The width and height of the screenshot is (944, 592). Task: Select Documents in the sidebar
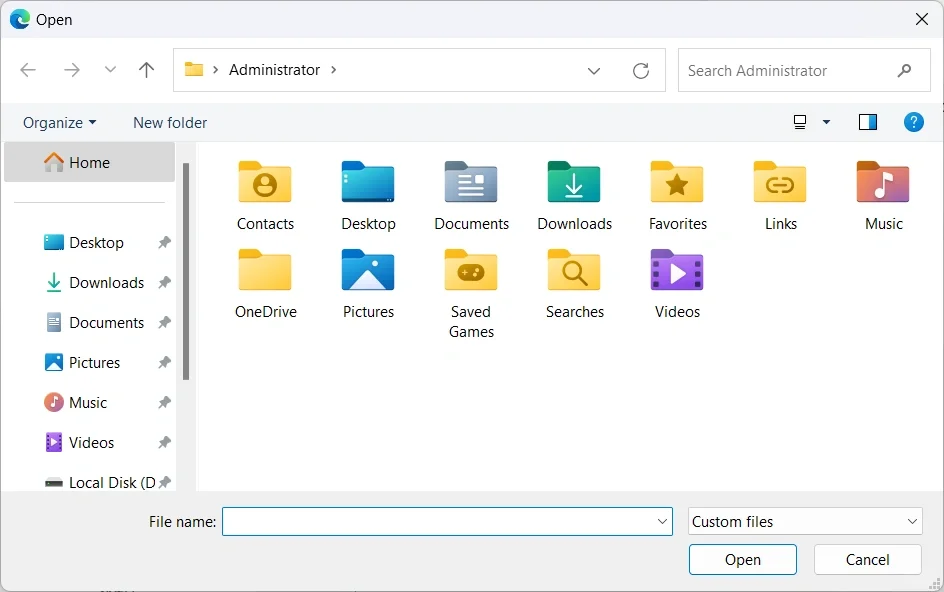tap(107, 322)
